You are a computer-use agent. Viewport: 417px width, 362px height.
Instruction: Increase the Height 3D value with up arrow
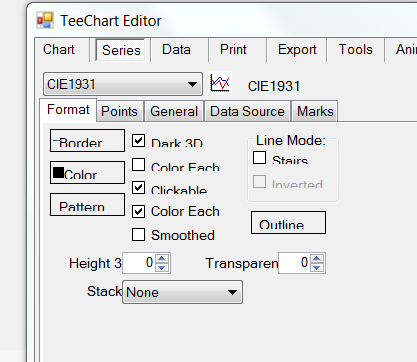click(162, 259)
